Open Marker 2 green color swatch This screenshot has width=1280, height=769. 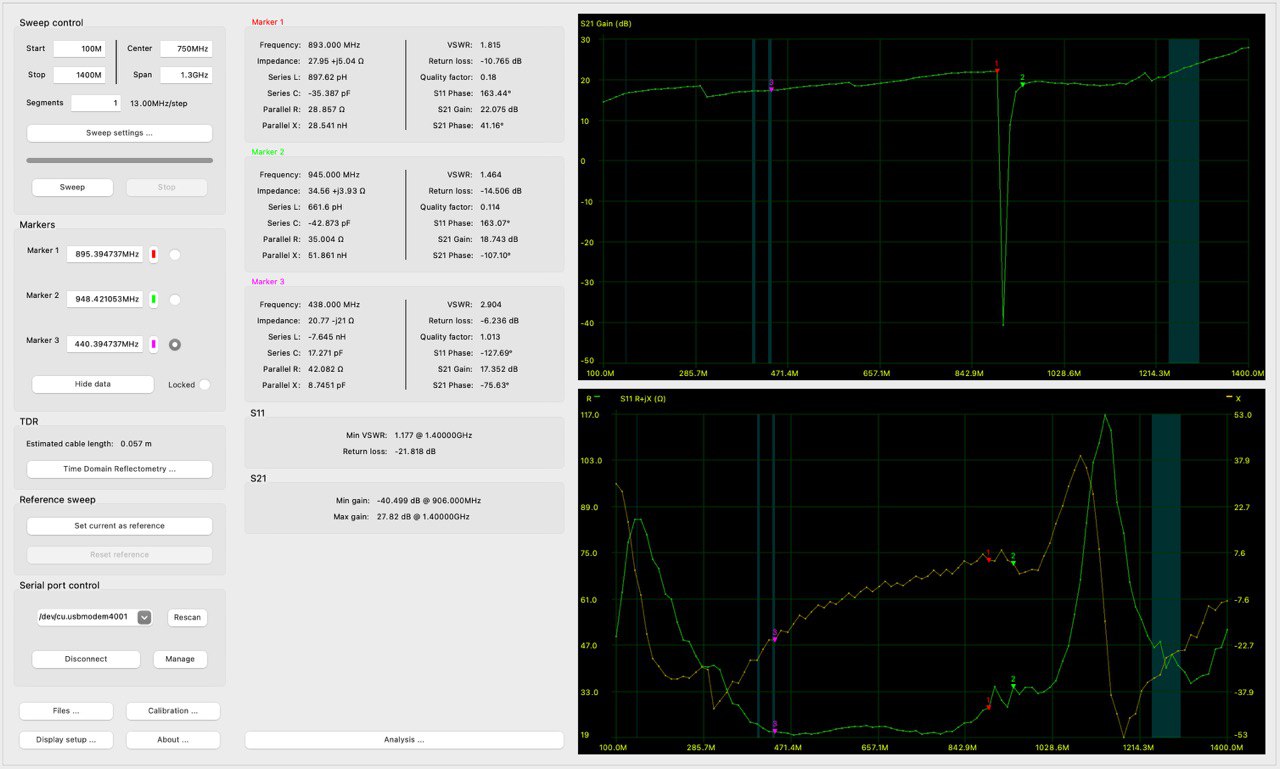pyautogui.click(x=154, y=299)
